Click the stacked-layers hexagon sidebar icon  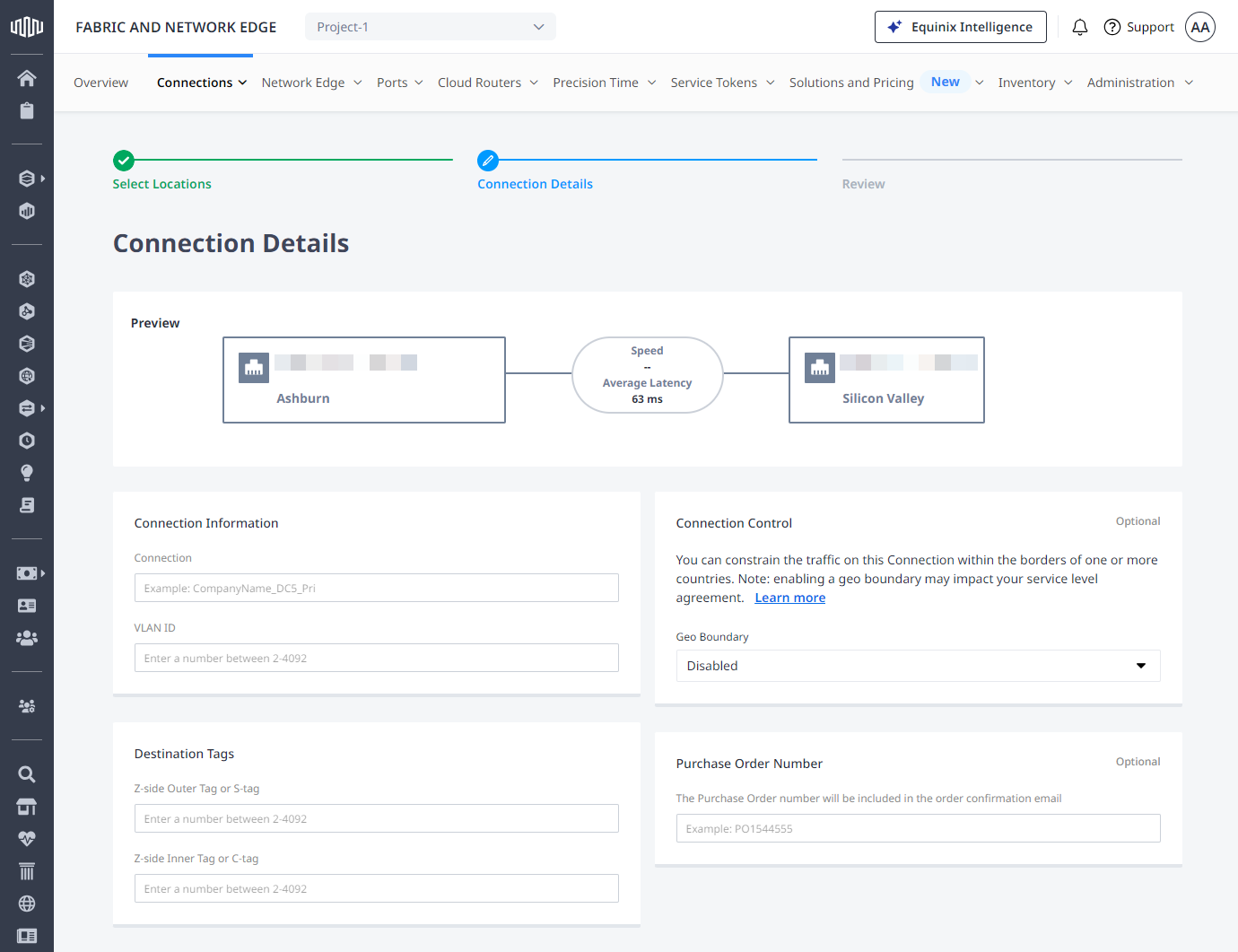pos(27,179)
